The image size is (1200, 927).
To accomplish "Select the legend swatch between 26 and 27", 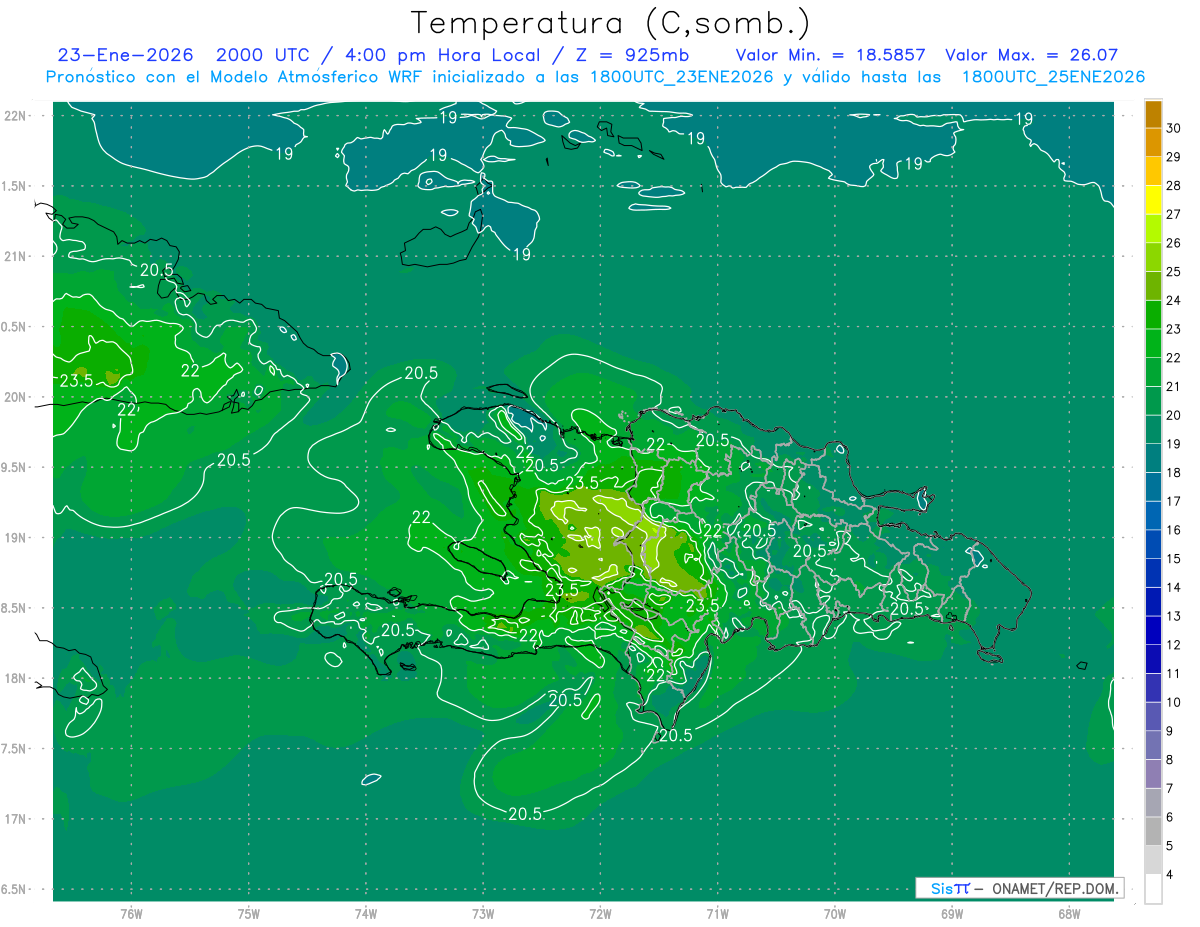I will pos(1153,228).
